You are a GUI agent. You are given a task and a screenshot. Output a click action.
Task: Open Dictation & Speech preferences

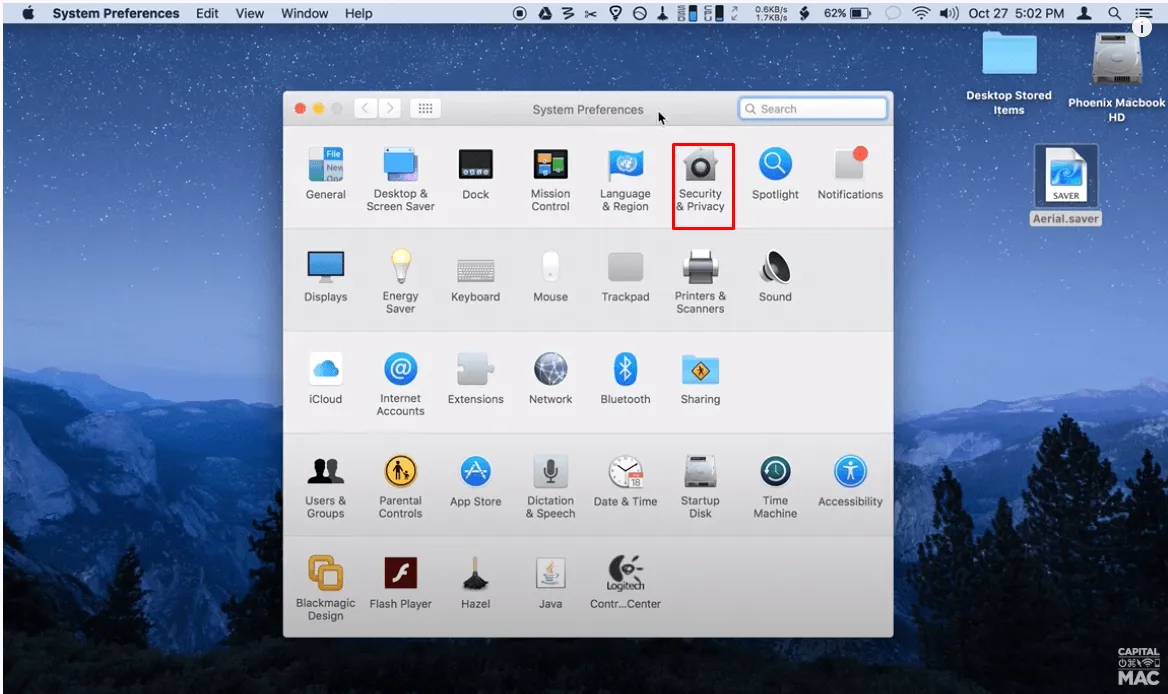click(550, 486)
